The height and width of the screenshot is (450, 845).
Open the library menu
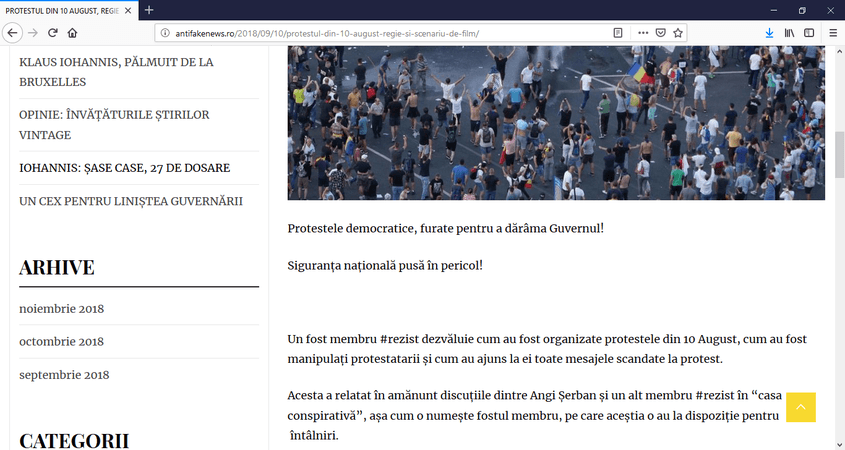[789, 33]
